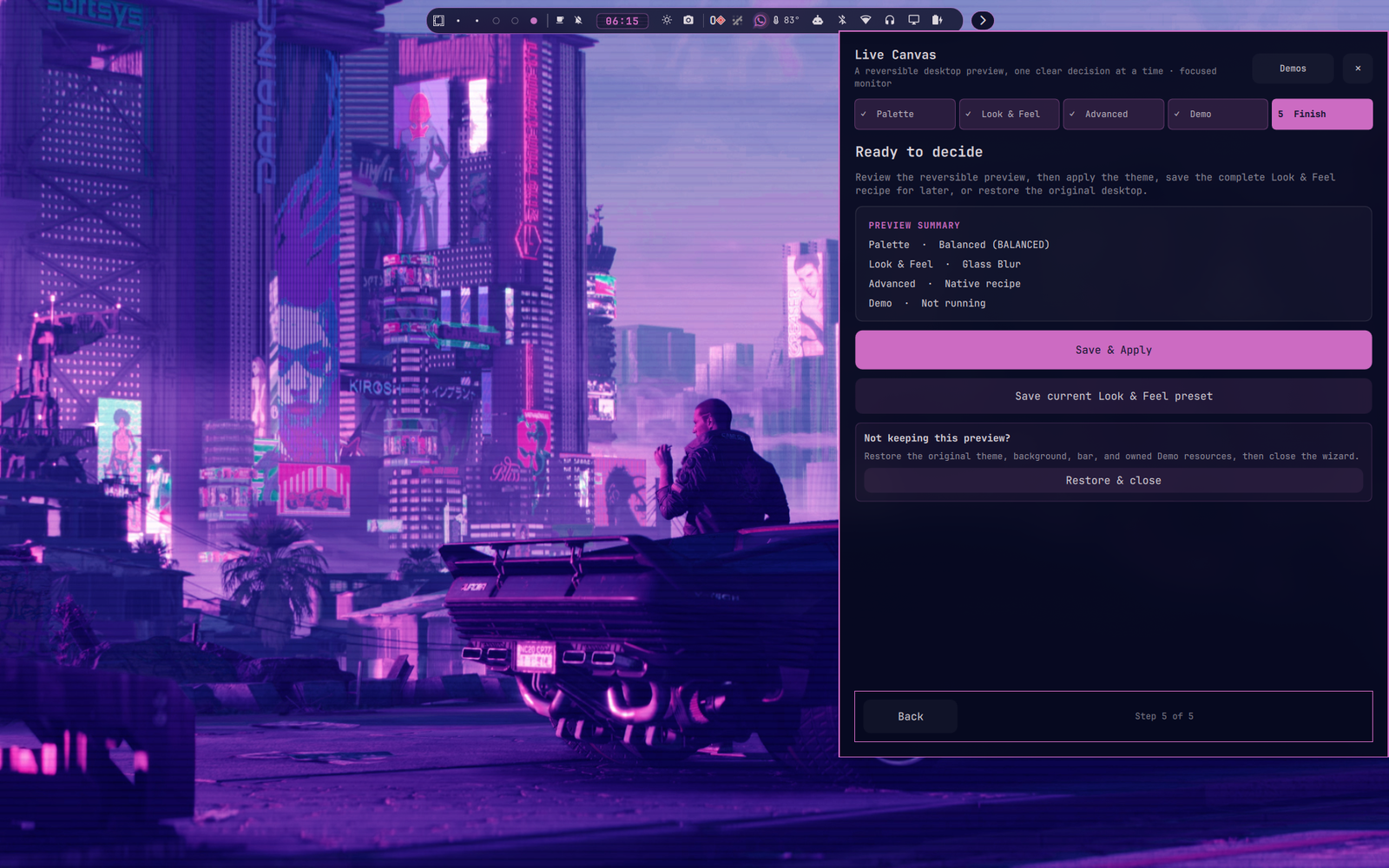This screenshot has width=1389, height=868.
Task: Click the 'Balanced (BALANCED)' palette summary value
Action: click(x=994, y=245)
